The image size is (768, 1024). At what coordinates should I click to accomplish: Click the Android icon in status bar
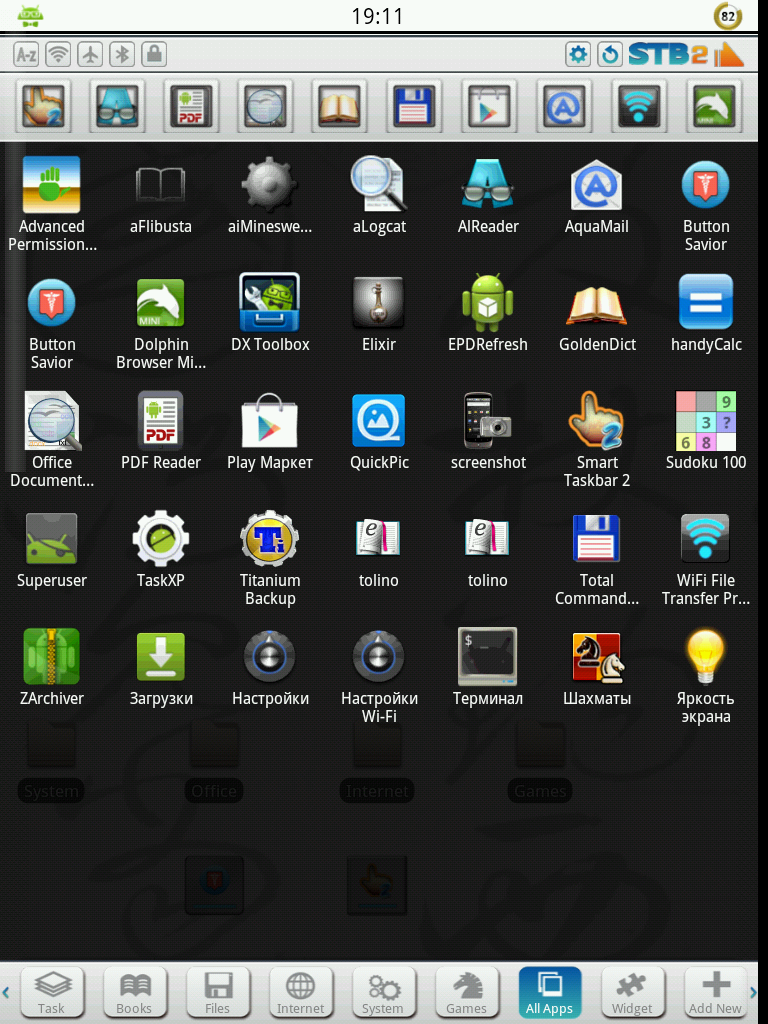(29, 16)
